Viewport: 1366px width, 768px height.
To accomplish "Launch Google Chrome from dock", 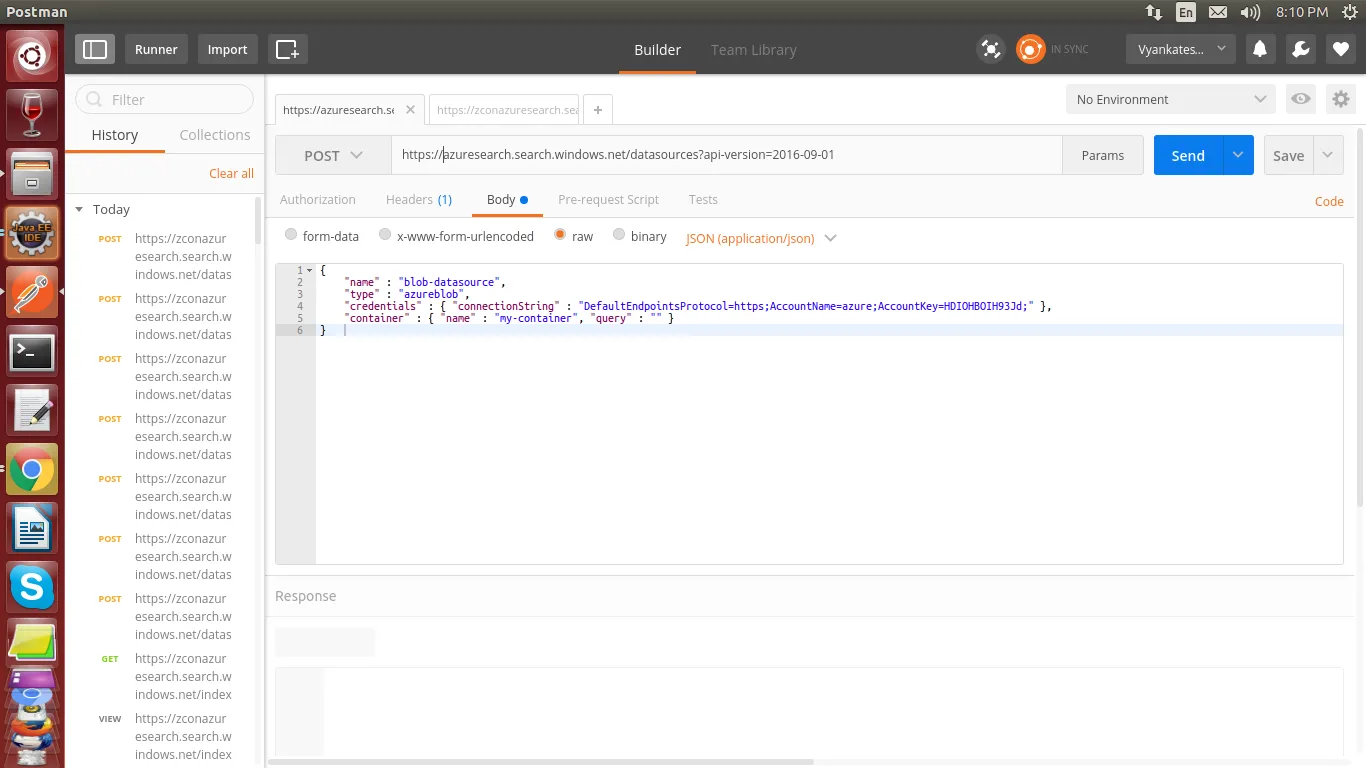I will click(32, 470).
